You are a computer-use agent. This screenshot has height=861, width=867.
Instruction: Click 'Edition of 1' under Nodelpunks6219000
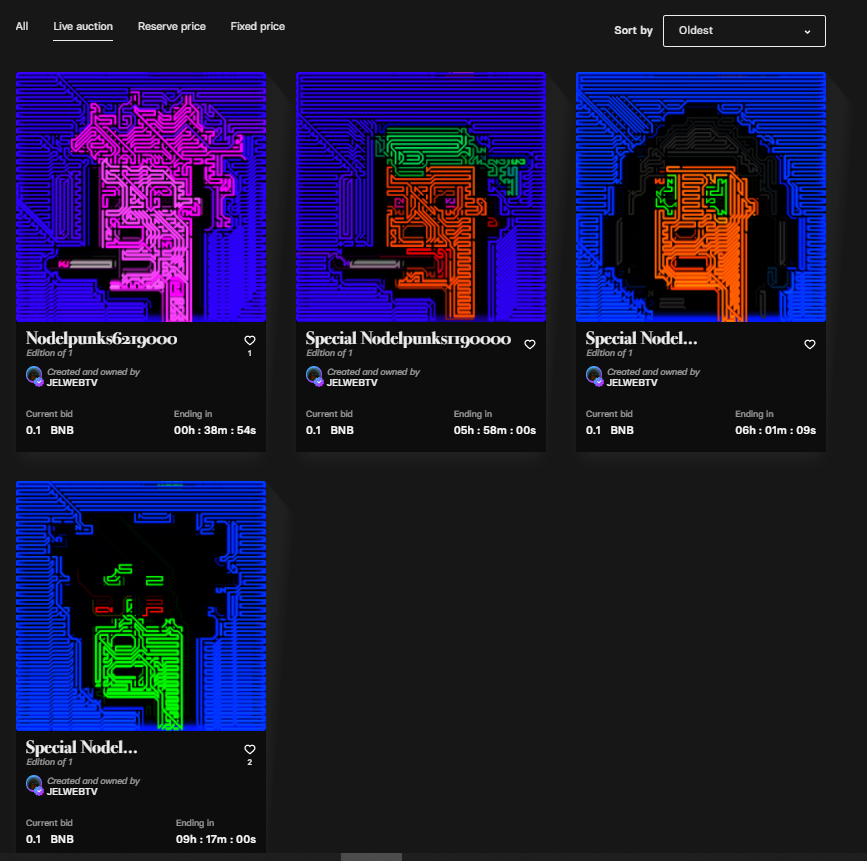(49, 353)
